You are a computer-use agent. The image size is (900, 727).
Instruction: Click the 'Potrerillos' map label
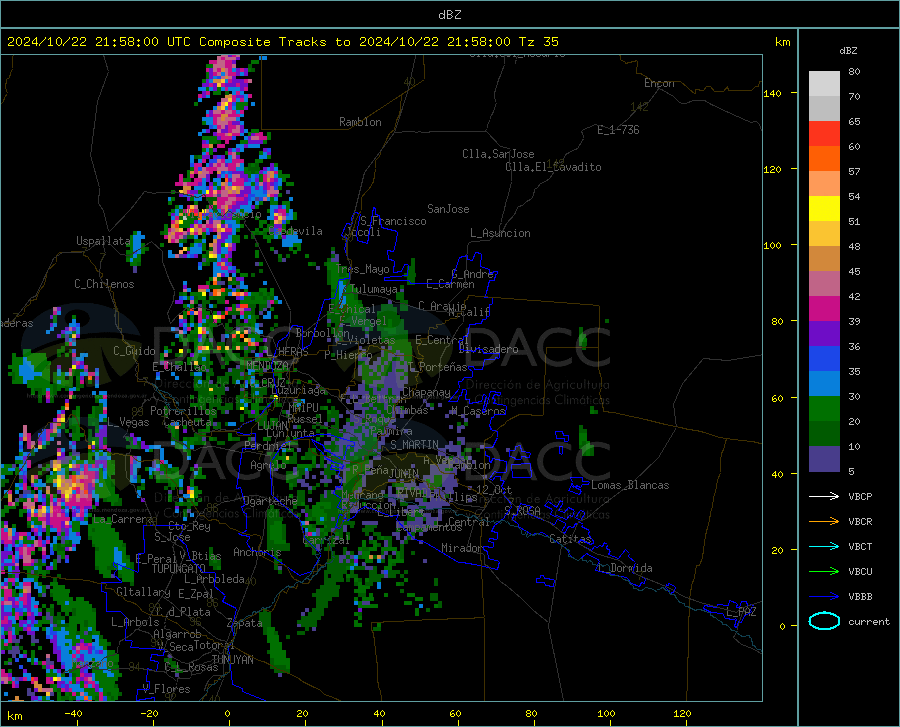183,411
